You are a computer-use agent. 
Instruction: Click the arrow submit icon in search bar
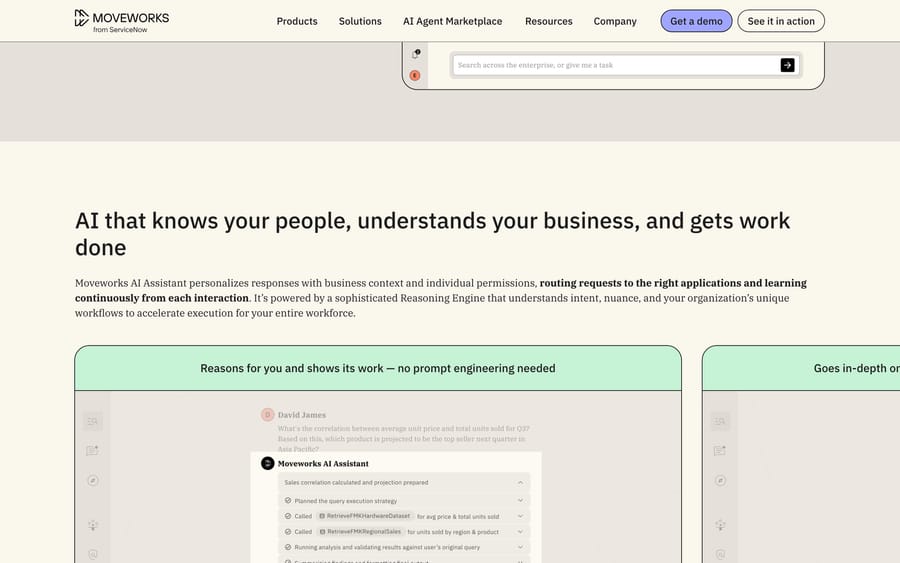pos(788,65)
